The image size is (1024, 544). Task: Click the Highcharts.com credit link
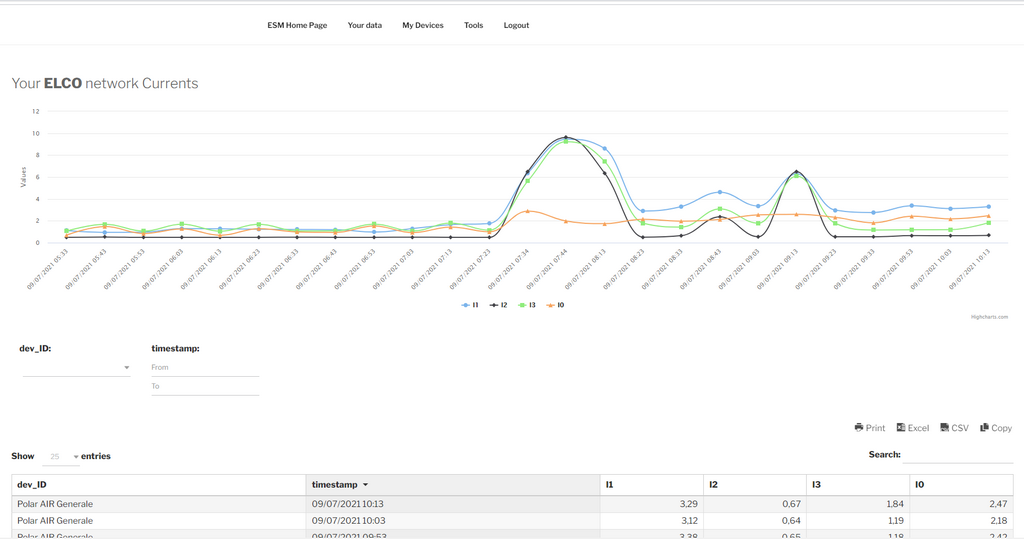989,317
